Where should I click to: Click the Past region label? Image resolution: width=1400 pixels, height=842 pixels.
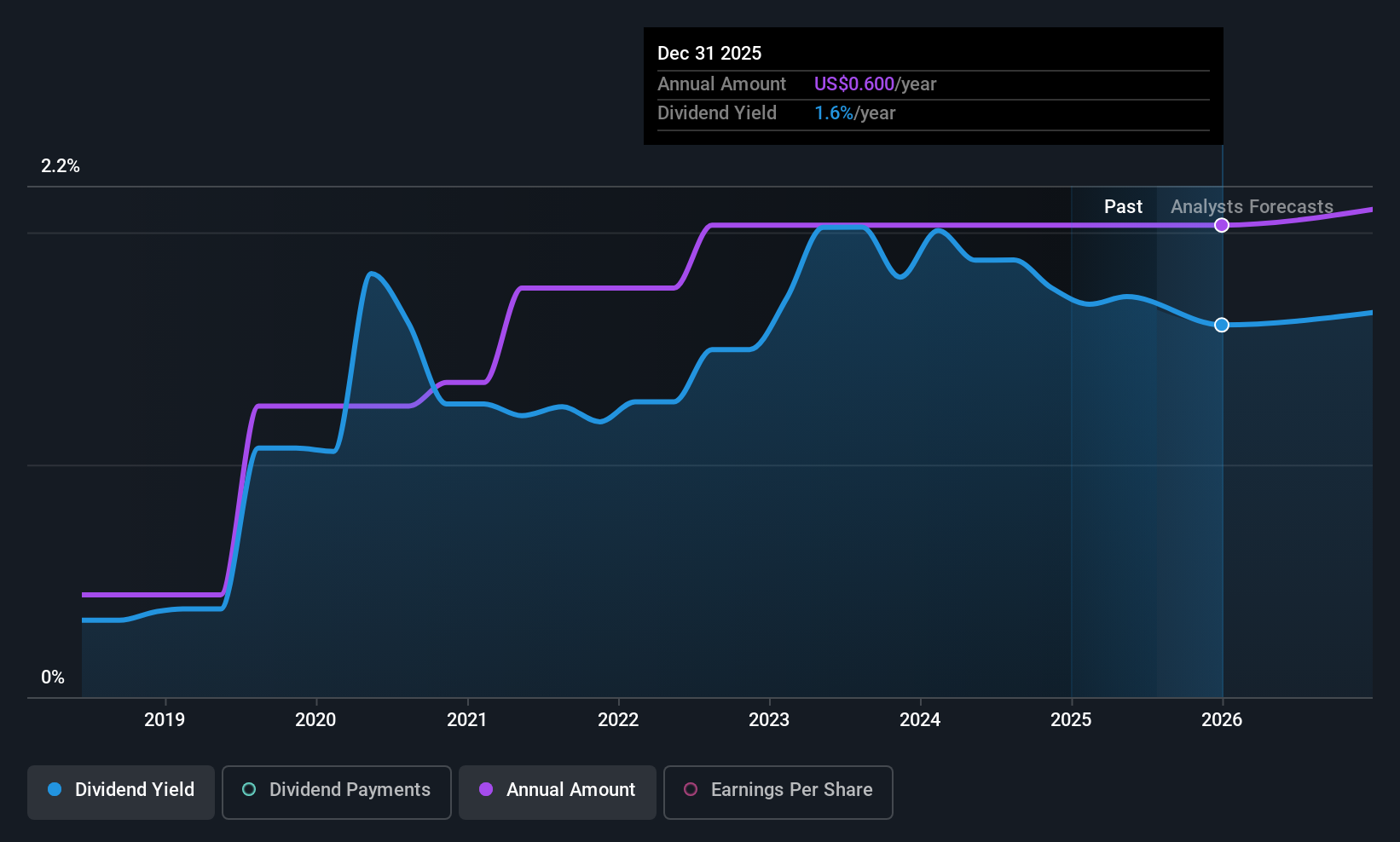(x=1123, y=207)
